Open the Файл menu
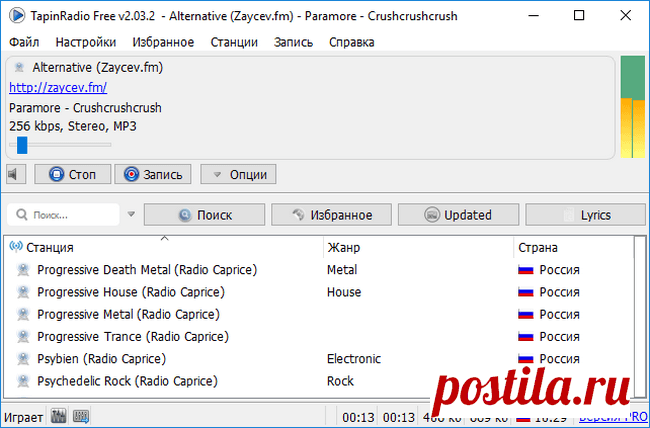 [24, 42]
